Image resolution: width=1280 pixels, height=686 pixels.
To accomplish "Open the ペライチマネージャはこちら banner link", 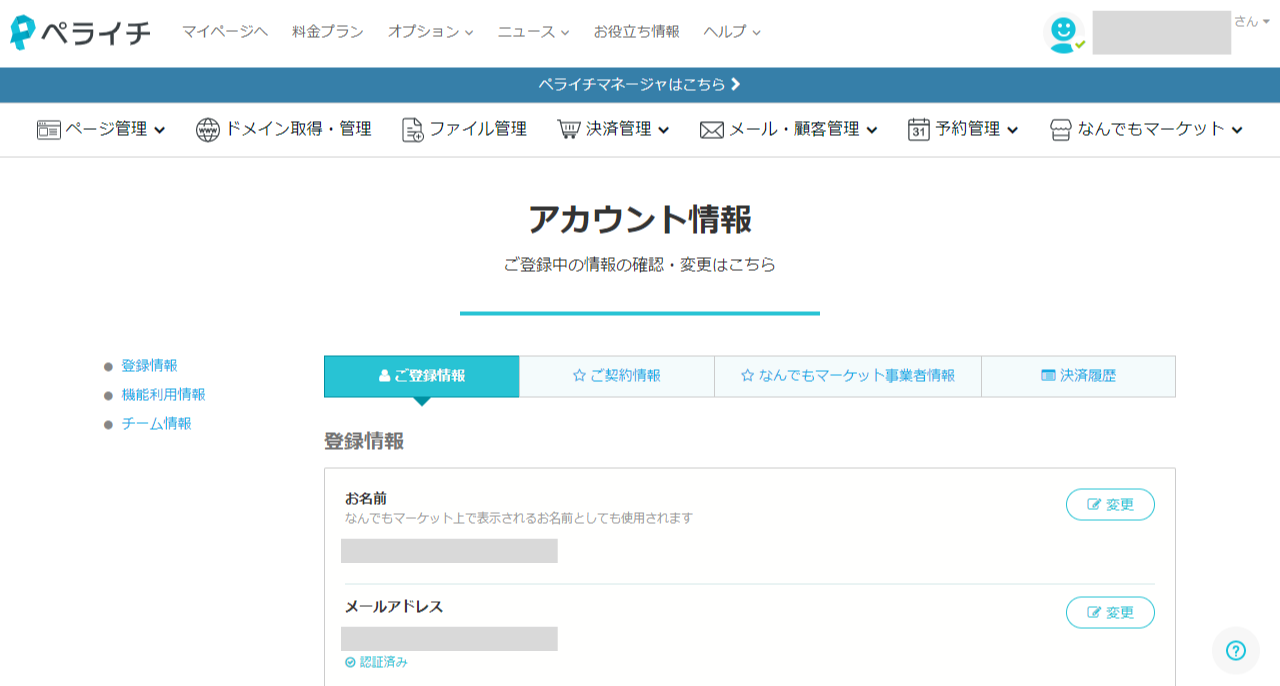I will (640, 85).
